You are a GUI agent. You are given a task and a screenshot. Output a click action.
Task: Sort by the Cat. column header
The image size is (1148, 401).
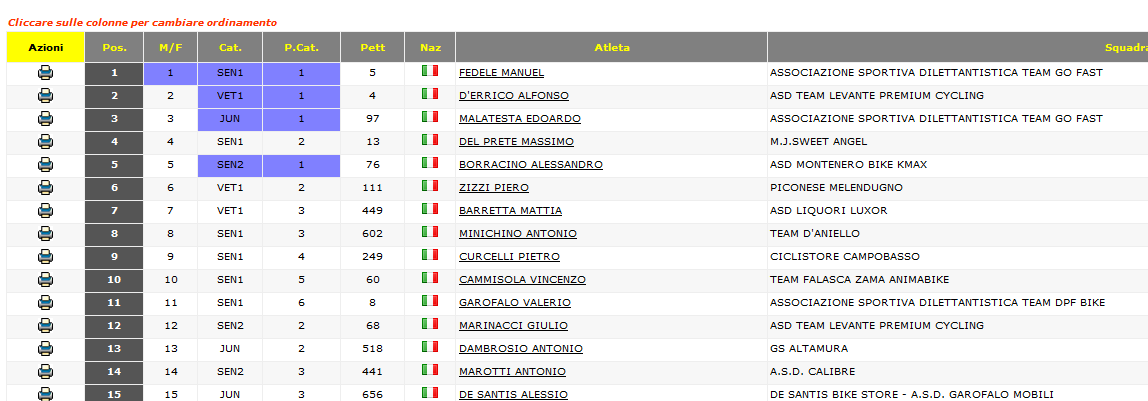pos(230,48)
